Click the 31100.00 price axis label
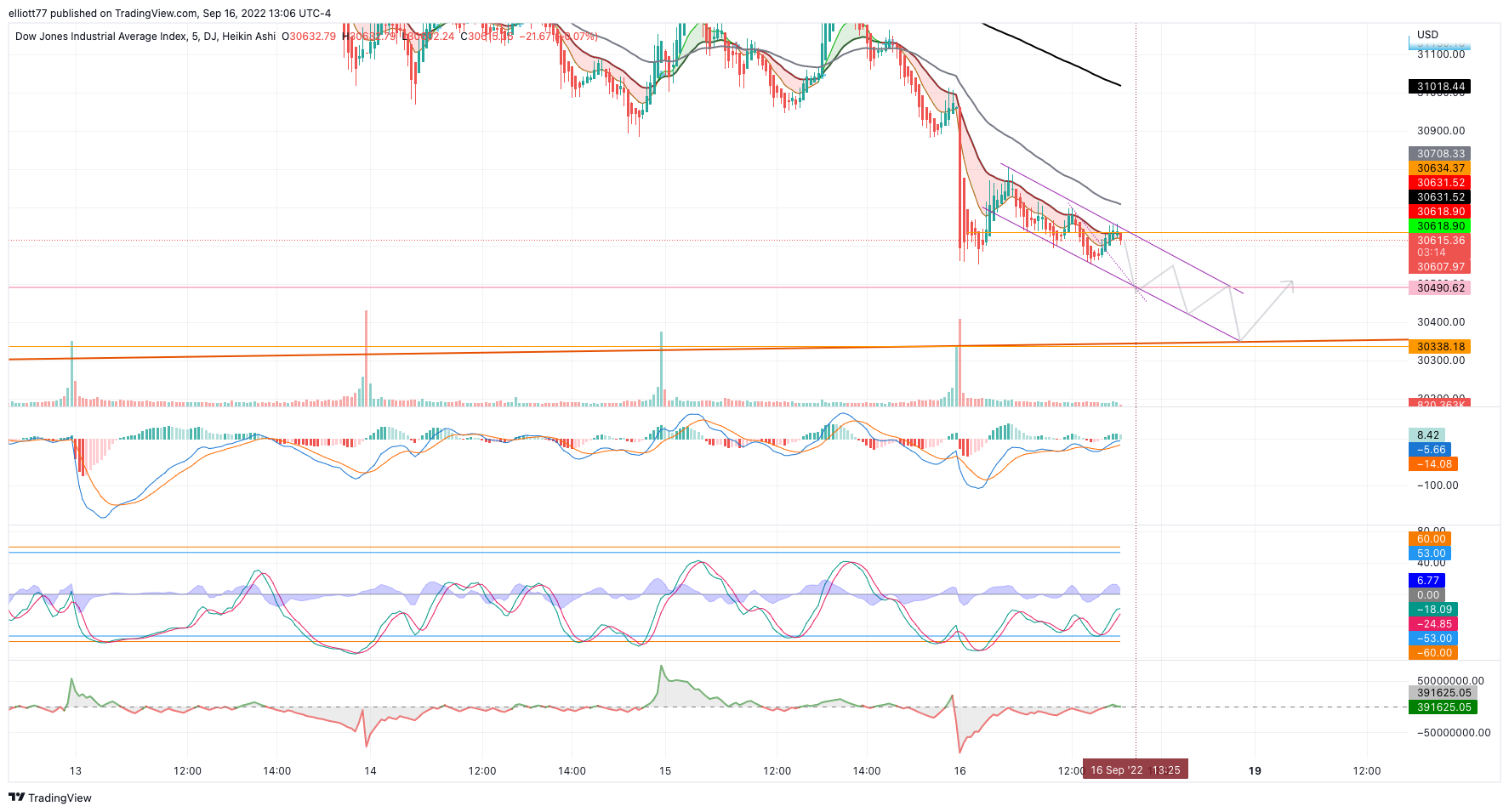 click(x=1441, y=54)
